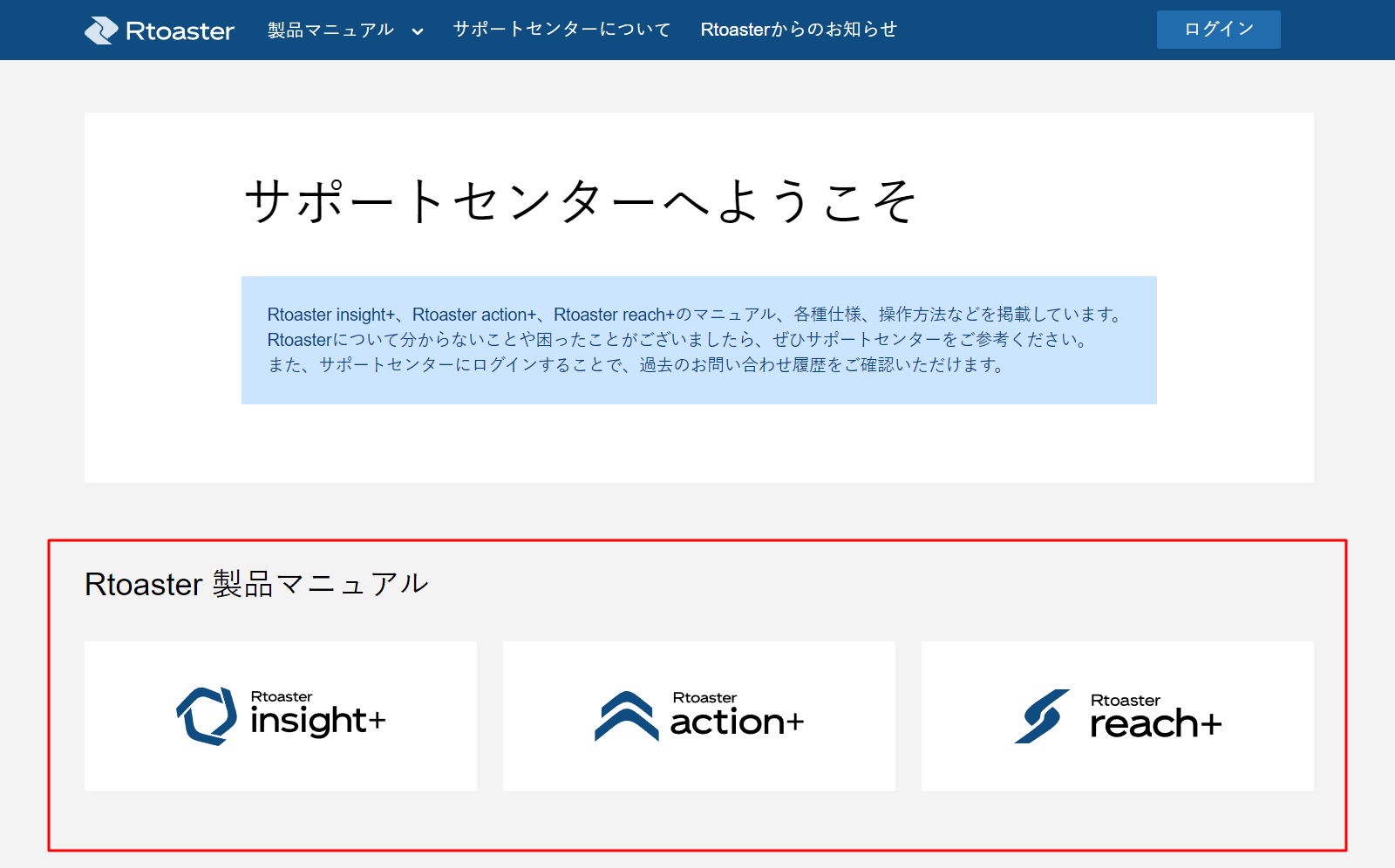Open the Rtoaster insight+ manual card
This screenshot has width=1395, height=868.
(x=281, y=716)
